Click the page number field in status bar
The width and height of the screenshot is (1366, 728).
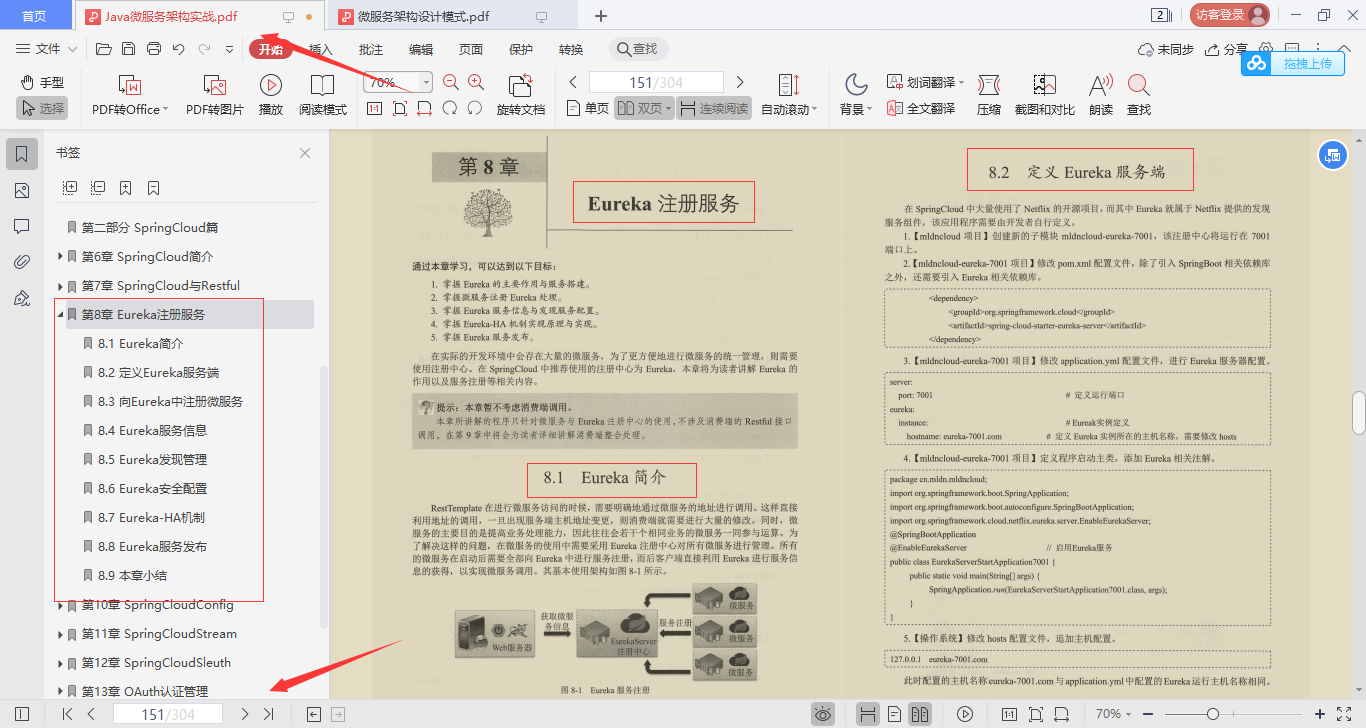168,714
